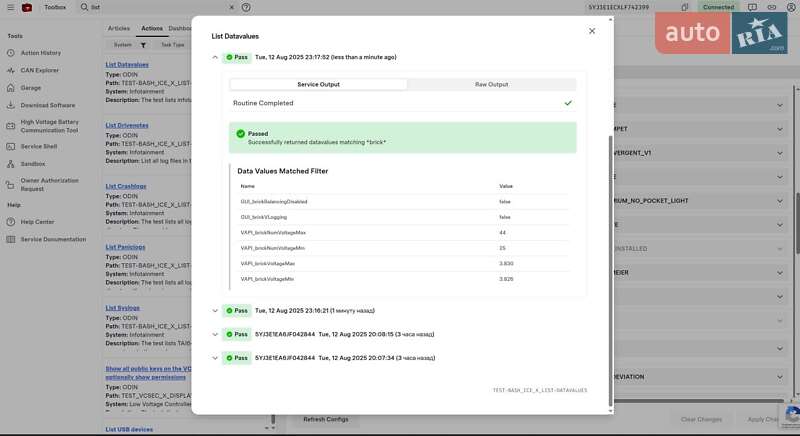Open CAN Explorer tool

coord(39,70)
